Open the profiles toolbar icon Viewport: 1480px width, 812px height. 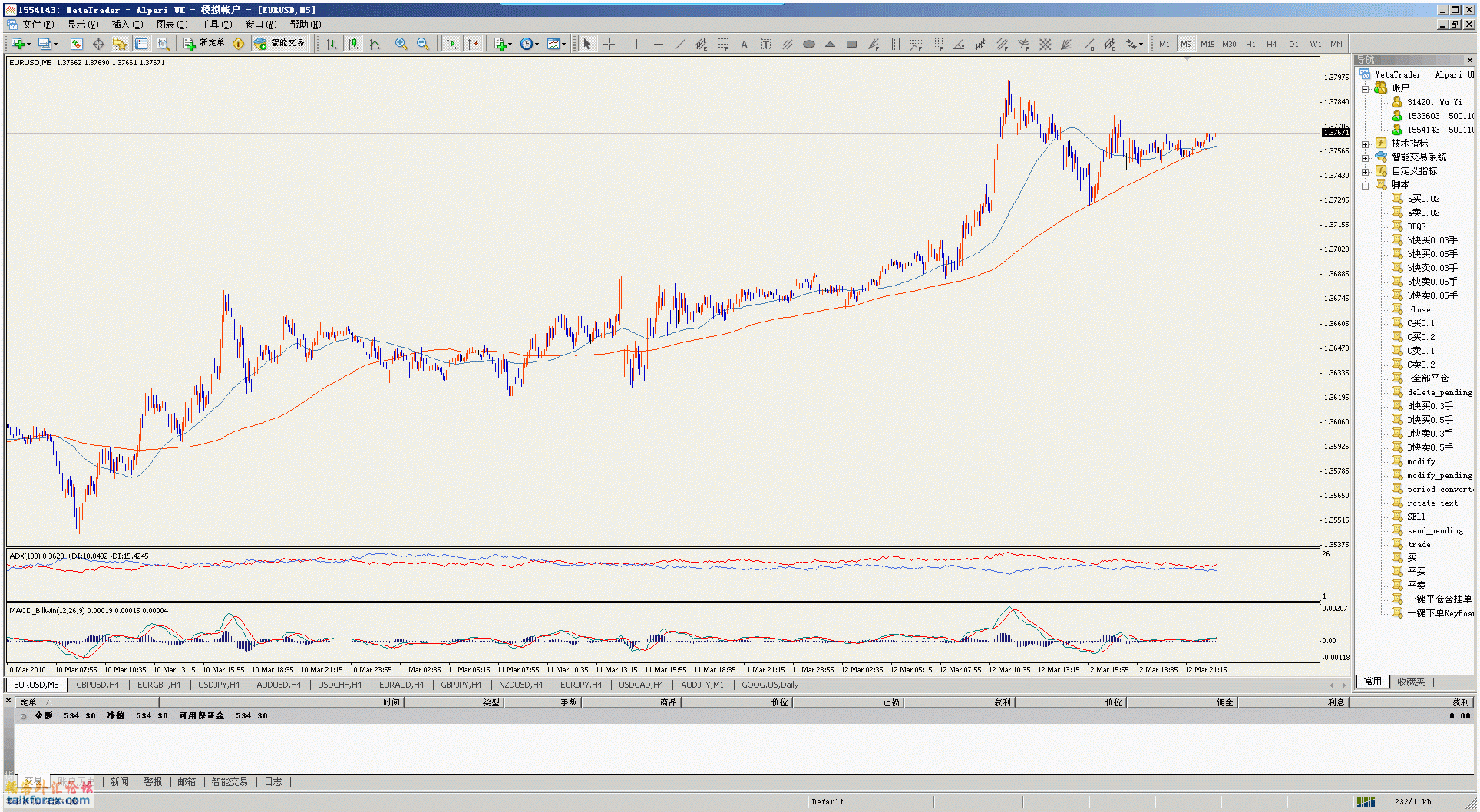tap(48, 44)
